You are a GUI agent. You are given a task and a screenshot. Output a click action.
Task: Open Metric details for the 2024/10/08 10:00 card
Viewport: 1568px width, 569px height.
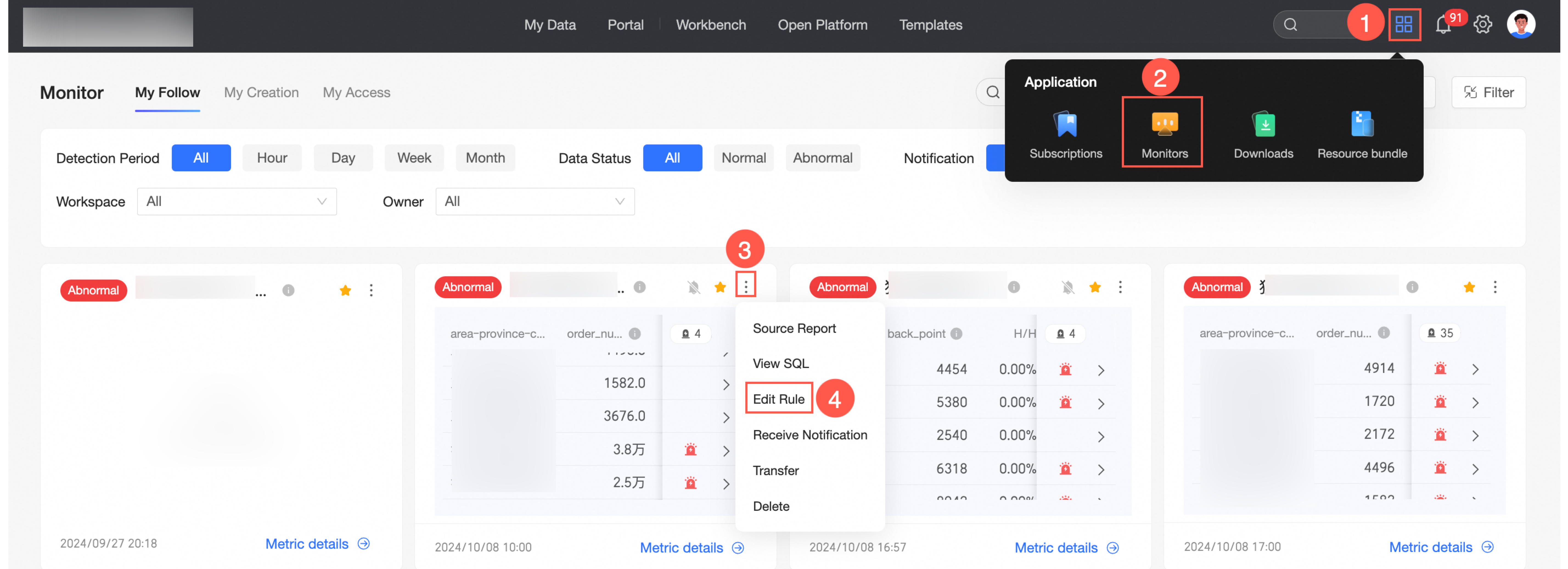692,548
